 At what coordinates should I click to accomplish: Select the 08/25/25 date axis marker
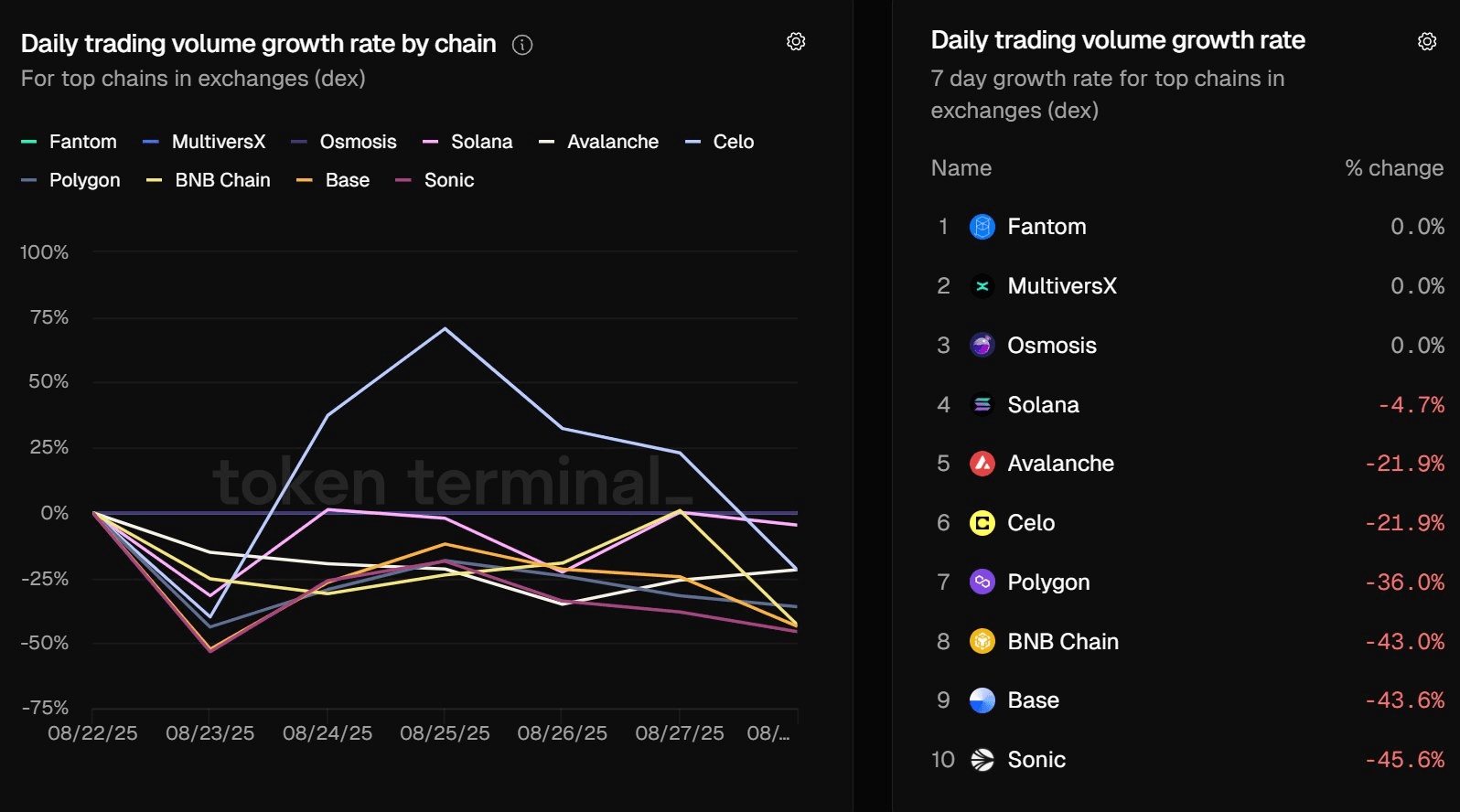pos(445,733)
